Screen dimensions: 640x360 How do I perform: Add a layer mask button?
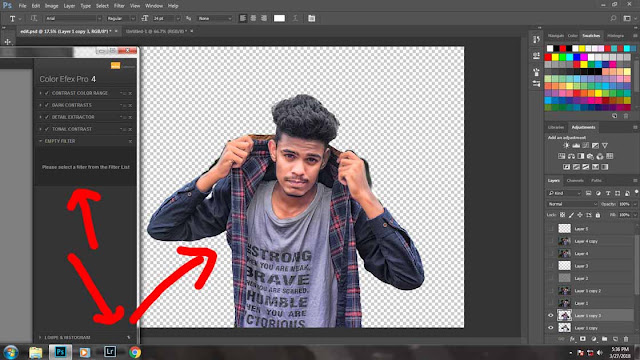(583, 339)
